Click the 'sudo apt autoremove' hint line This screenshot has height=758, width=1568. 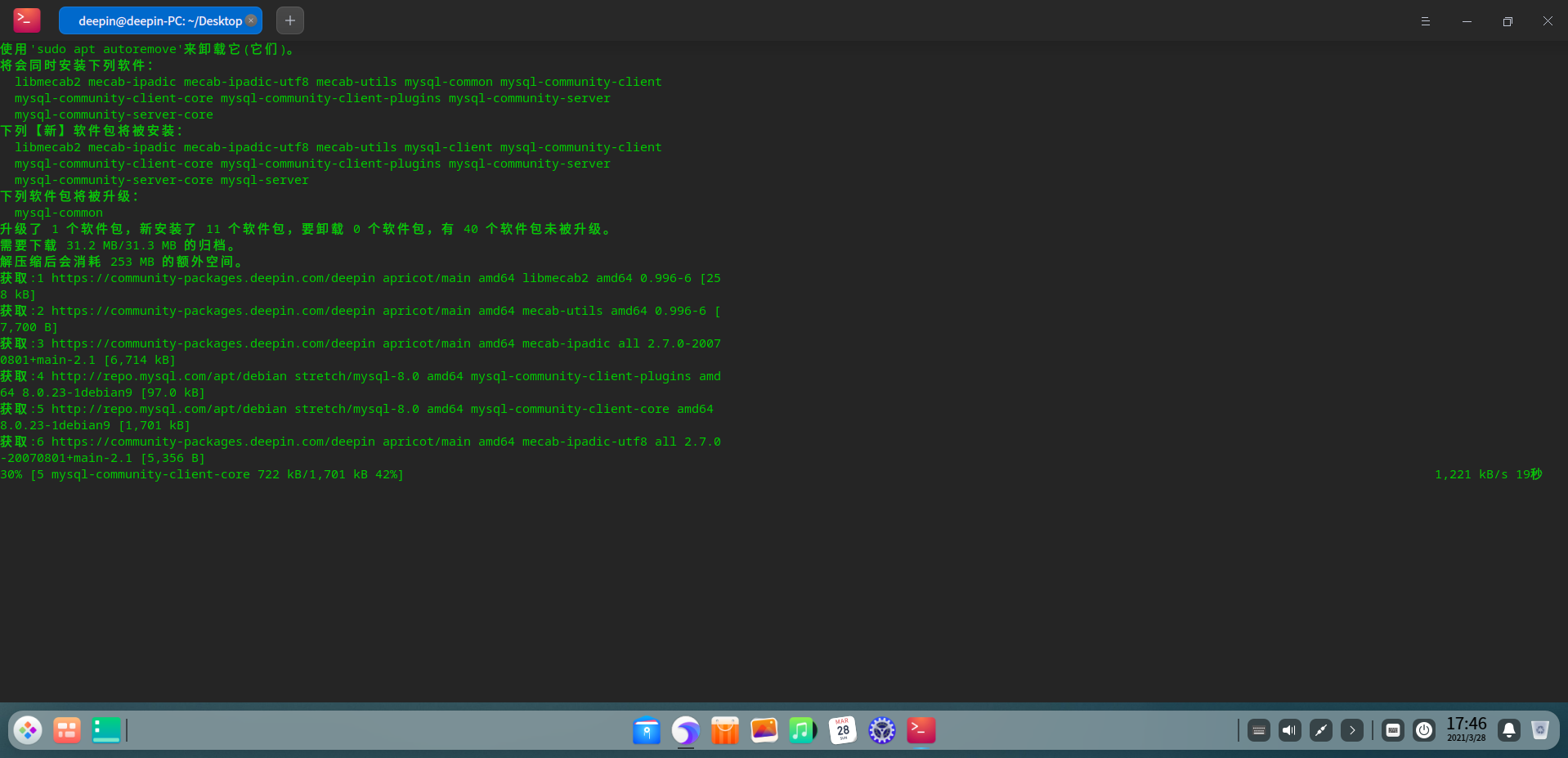147,49
